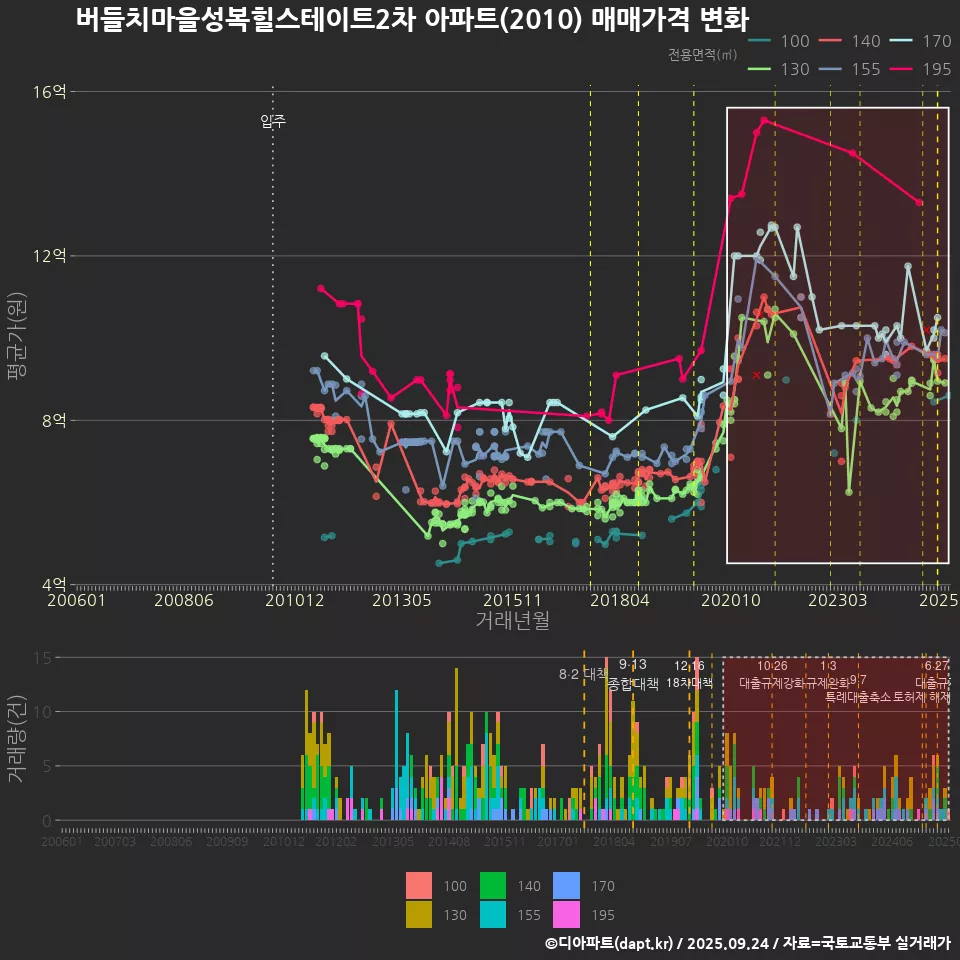Viewport: 960px width, 960px height.
Task: Click the 8·2 대책 policy annotation
Action: point(583,673)
